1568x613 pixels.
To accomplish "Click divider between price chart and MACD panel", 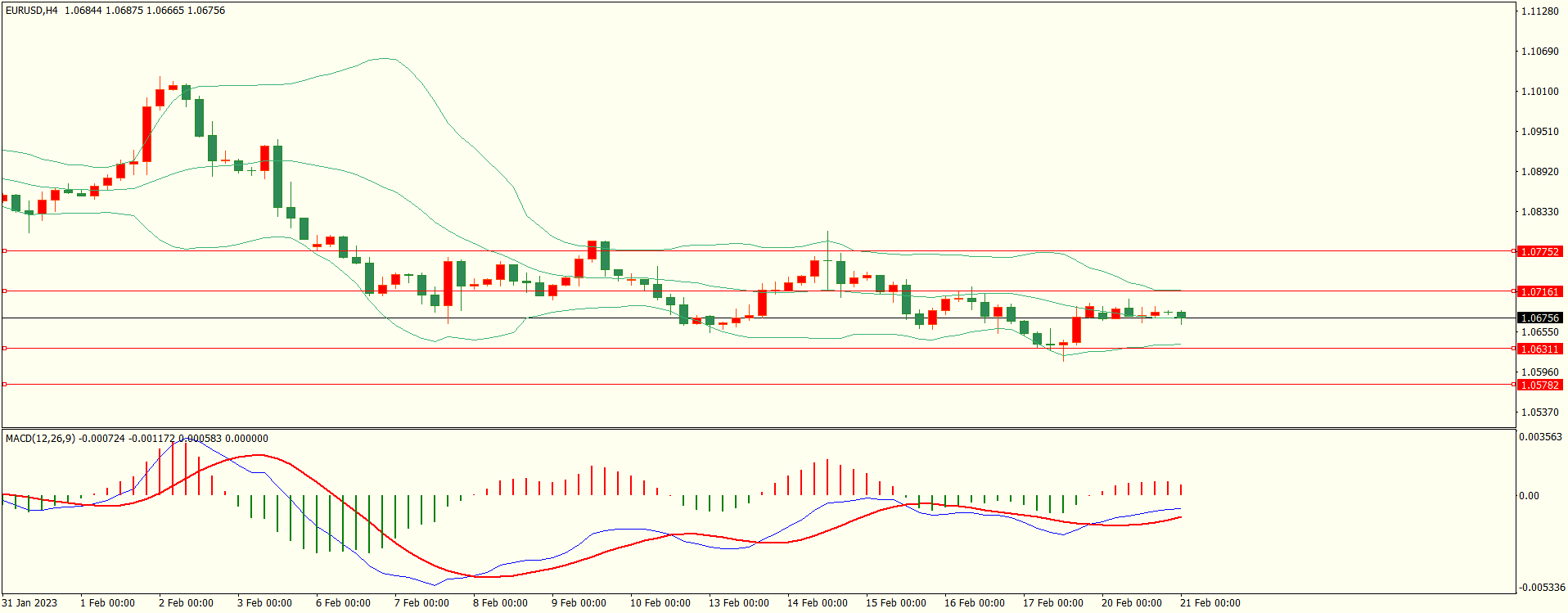I will click(x=758, y=428).
